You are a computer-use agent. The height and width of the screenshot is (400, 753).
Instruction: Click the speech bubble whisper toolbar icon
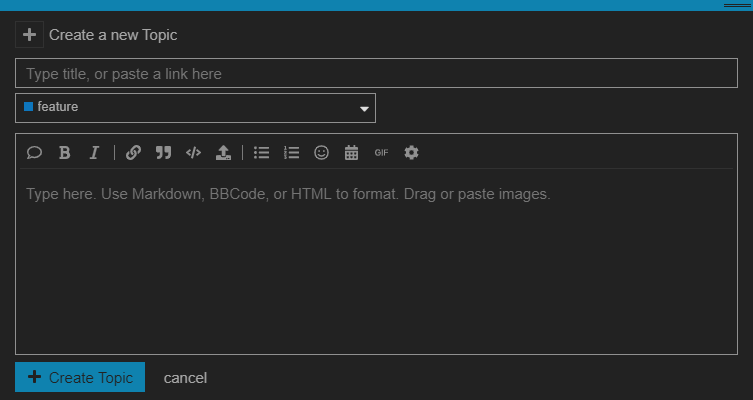(34, 153)
